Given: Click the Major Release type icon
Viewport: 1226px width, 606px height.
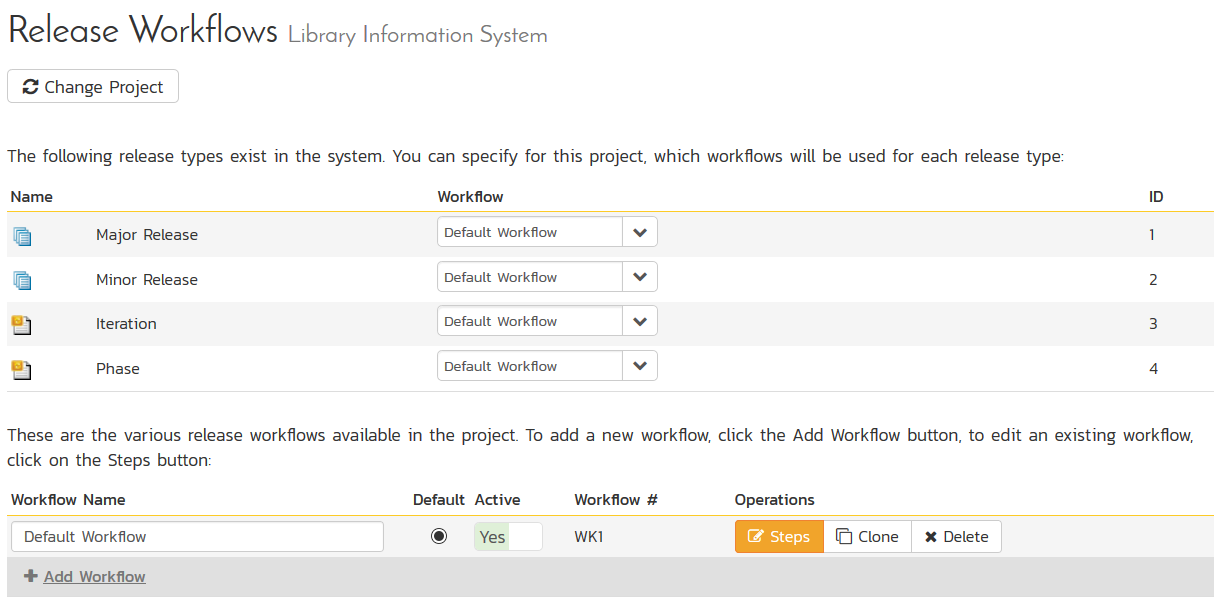Looking at the screenshot, I should pos(22,236).
